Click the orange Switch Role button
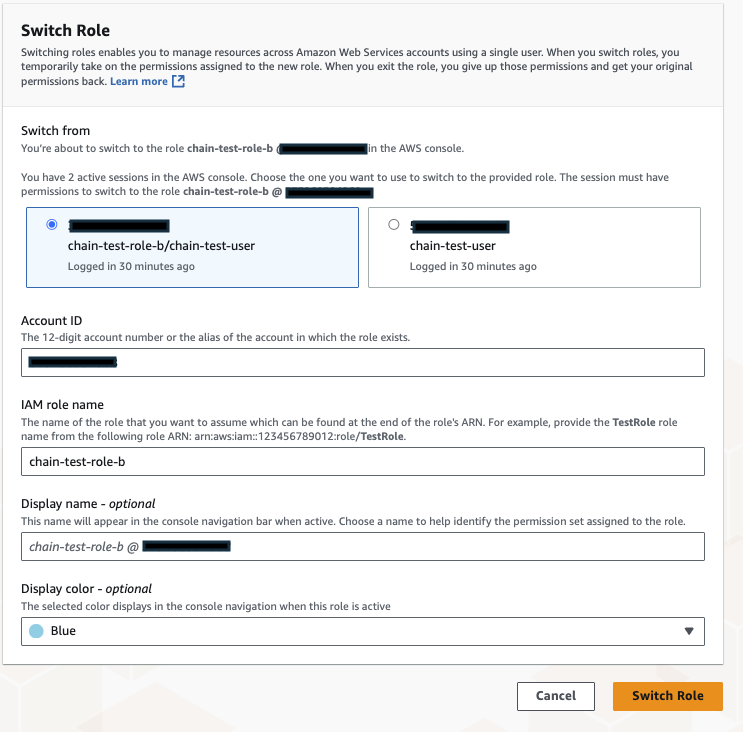 coord(667,696)
